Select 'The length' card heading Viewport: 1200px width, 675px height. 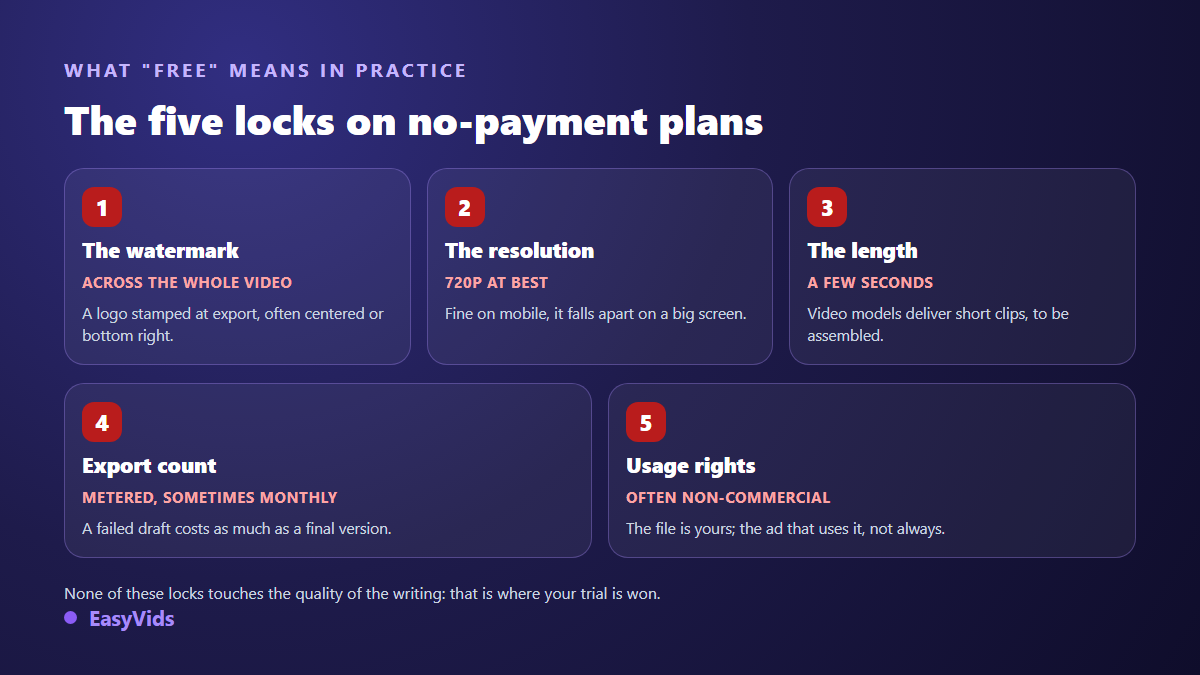862,251
